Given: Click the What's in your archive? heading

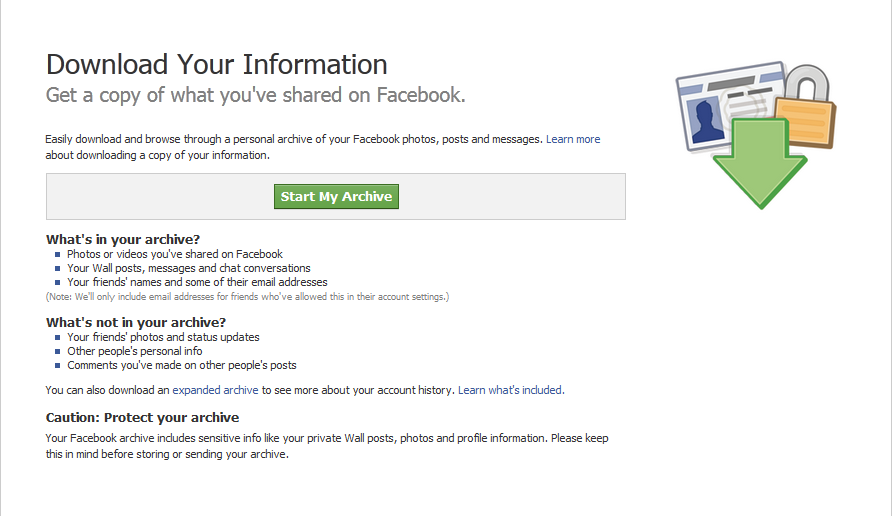Looking at the screenshot, I should 123,240.
